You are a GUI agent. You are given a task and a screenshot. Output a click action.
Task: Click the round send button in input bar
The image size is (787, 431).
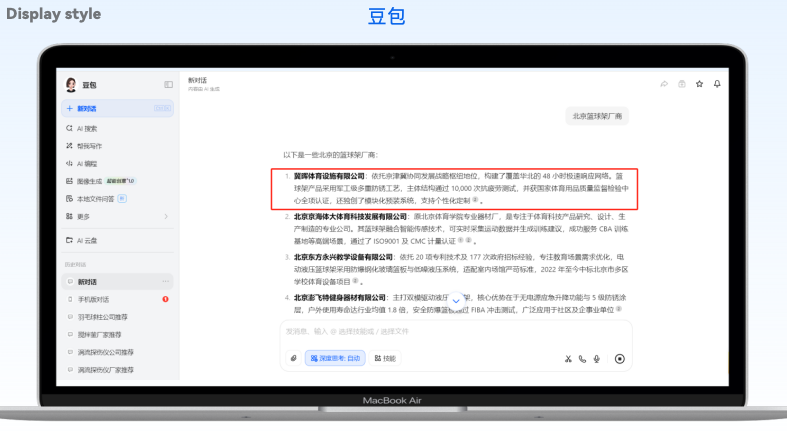[620, 358]
